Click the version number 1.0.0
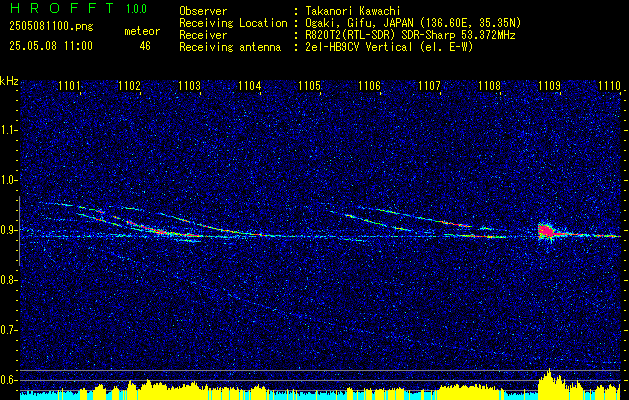 tap(136, 9)
